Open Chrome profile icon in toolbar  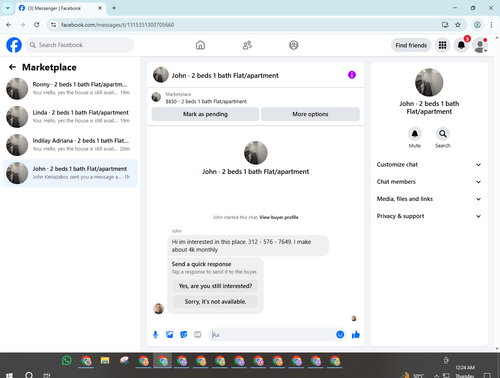(477, 25)
